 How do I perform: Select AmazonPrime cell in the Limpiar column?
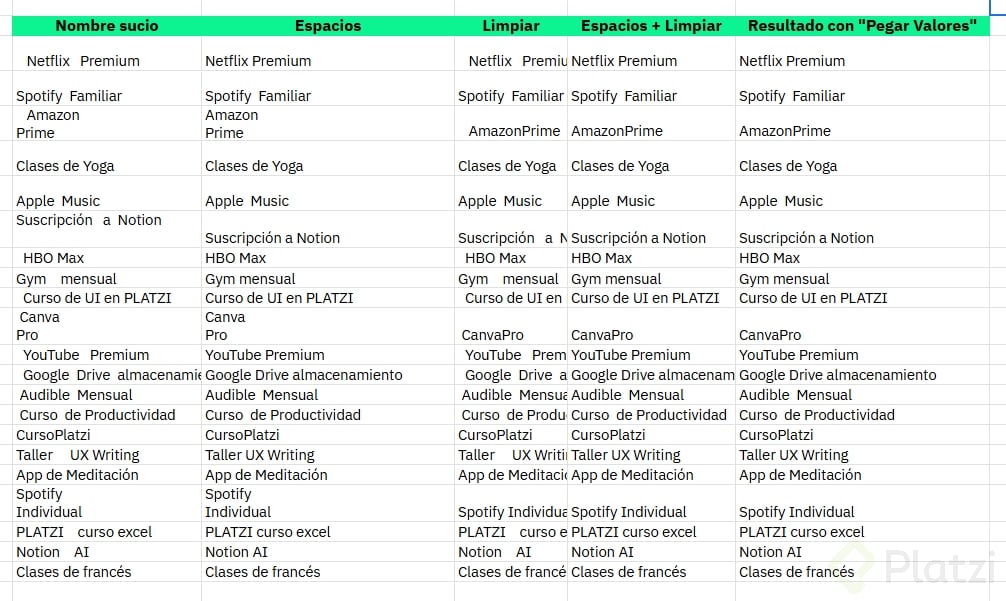click(514, 131)
